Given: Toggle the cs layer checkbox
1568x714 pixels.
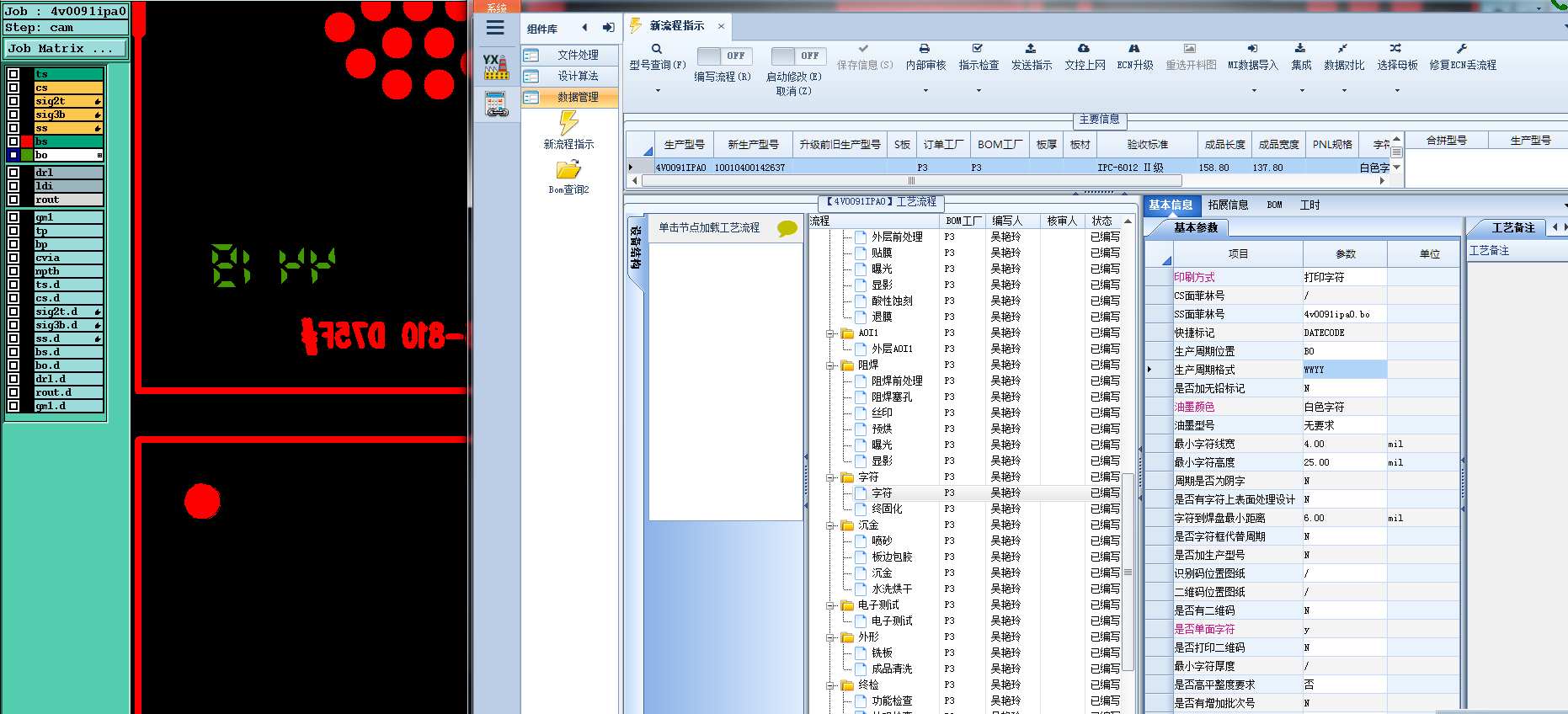Looking at the screenshot, I should [x=13, y=88].
